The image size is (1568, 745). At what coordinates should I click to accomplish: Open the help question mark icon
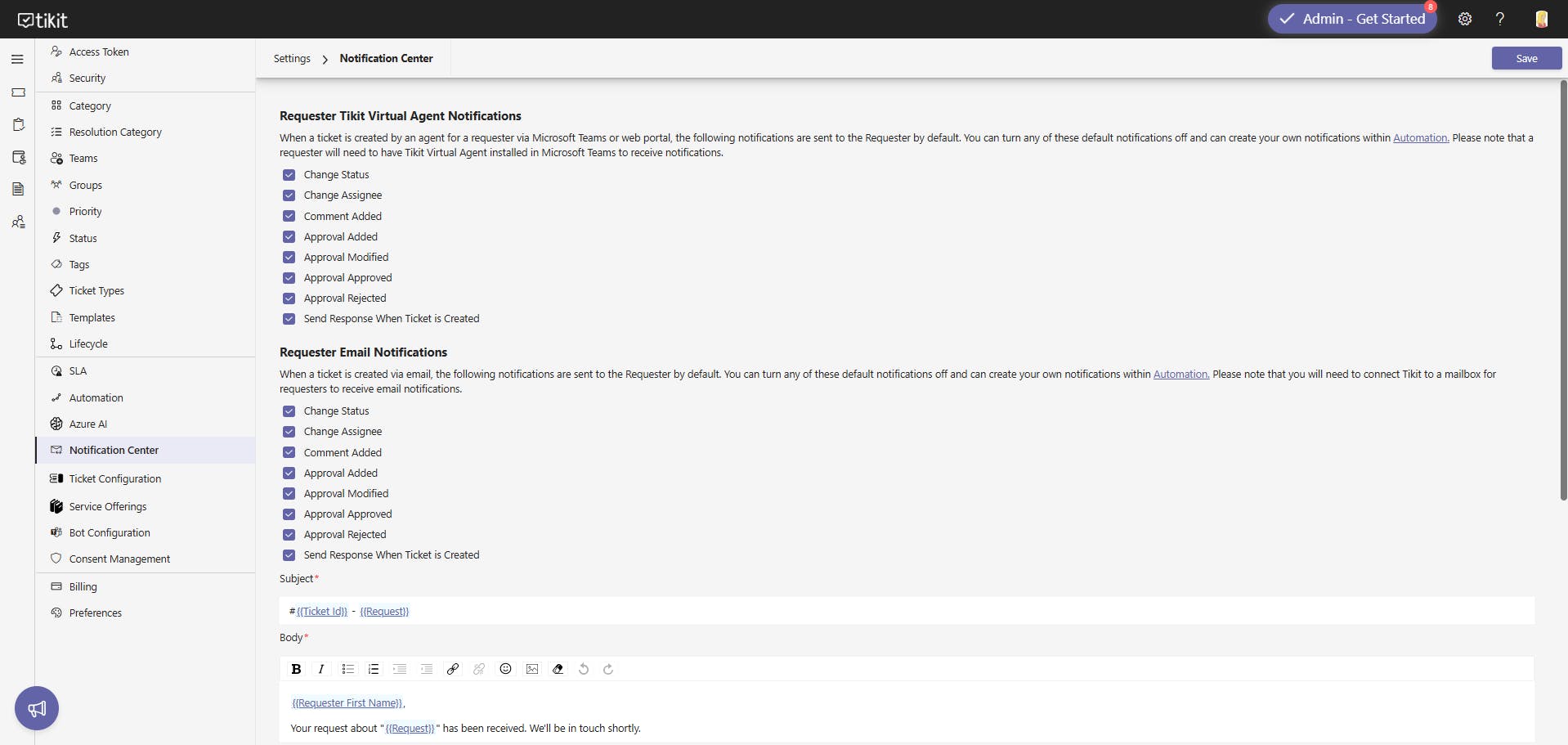pos(1499,19)
